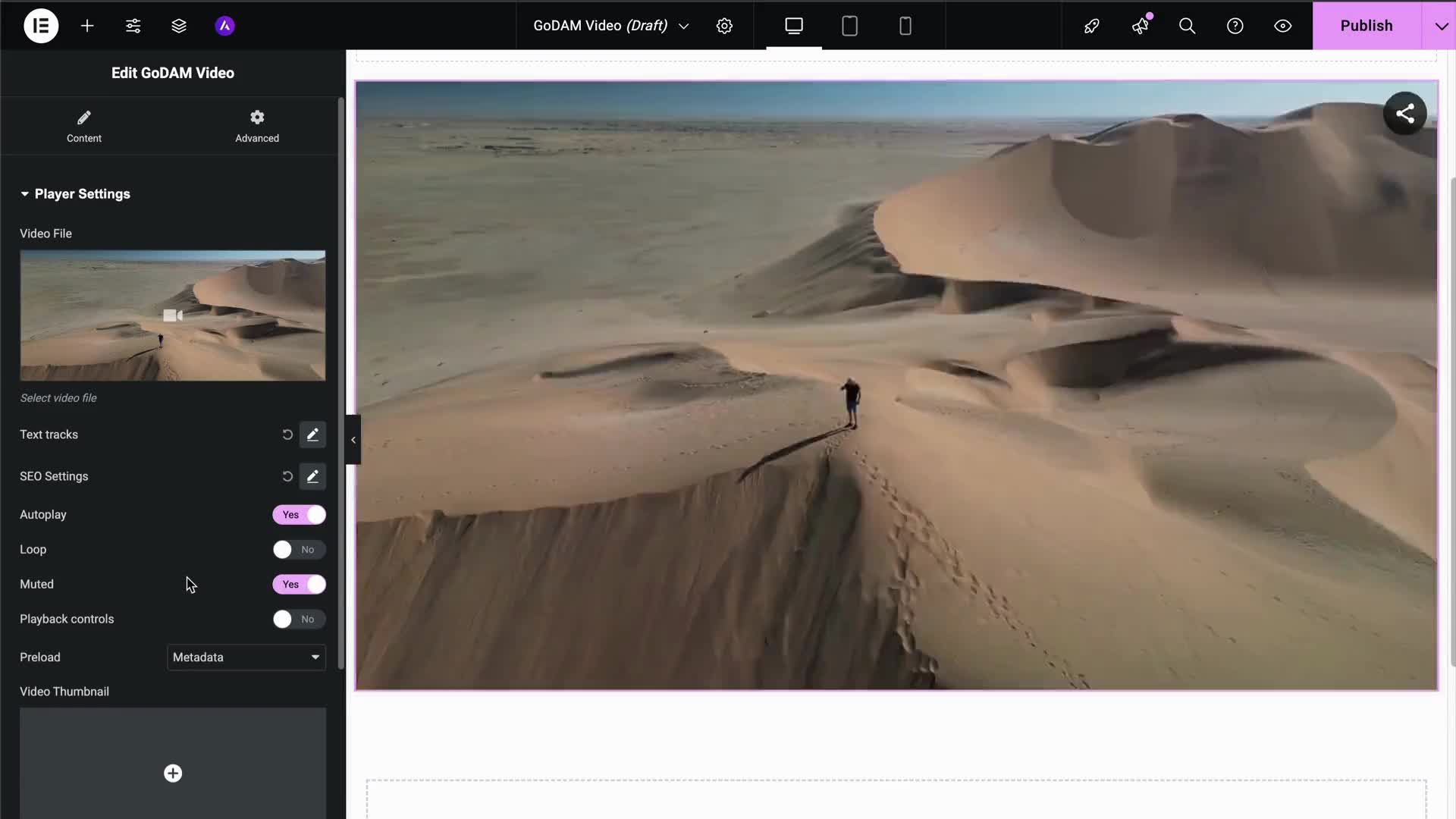
Task: Switch to the Content tab
Action: click(x=83, y=126)
